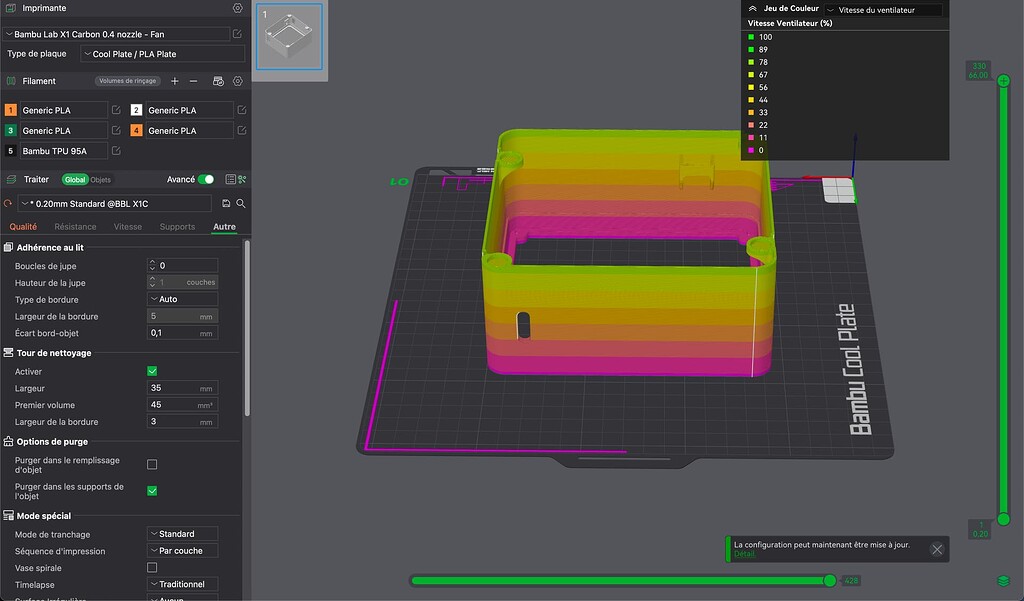
Task: Close the configuration update notification
Action: (x=937, y=549)
